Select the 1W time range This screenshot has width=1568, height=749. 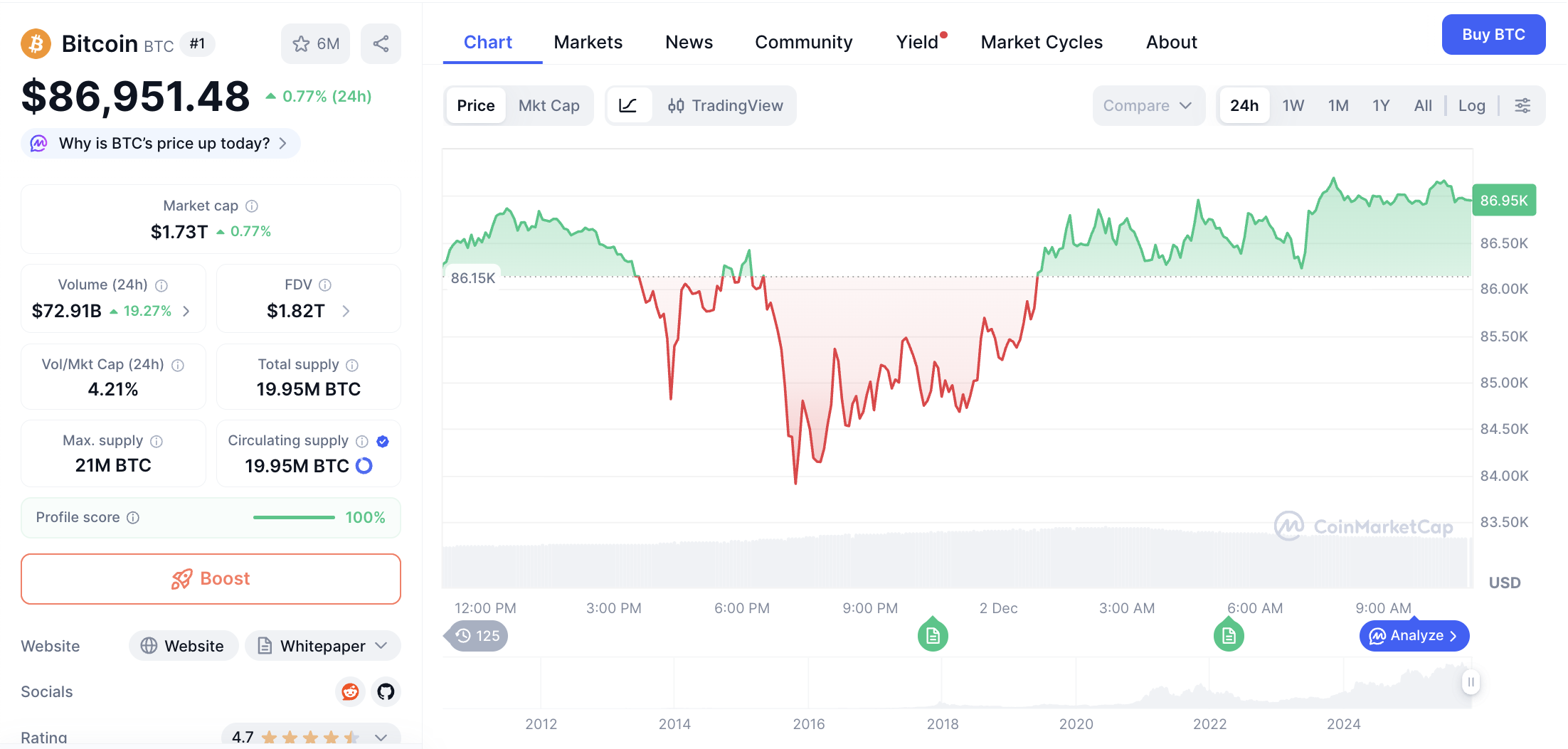(1293, 106)
